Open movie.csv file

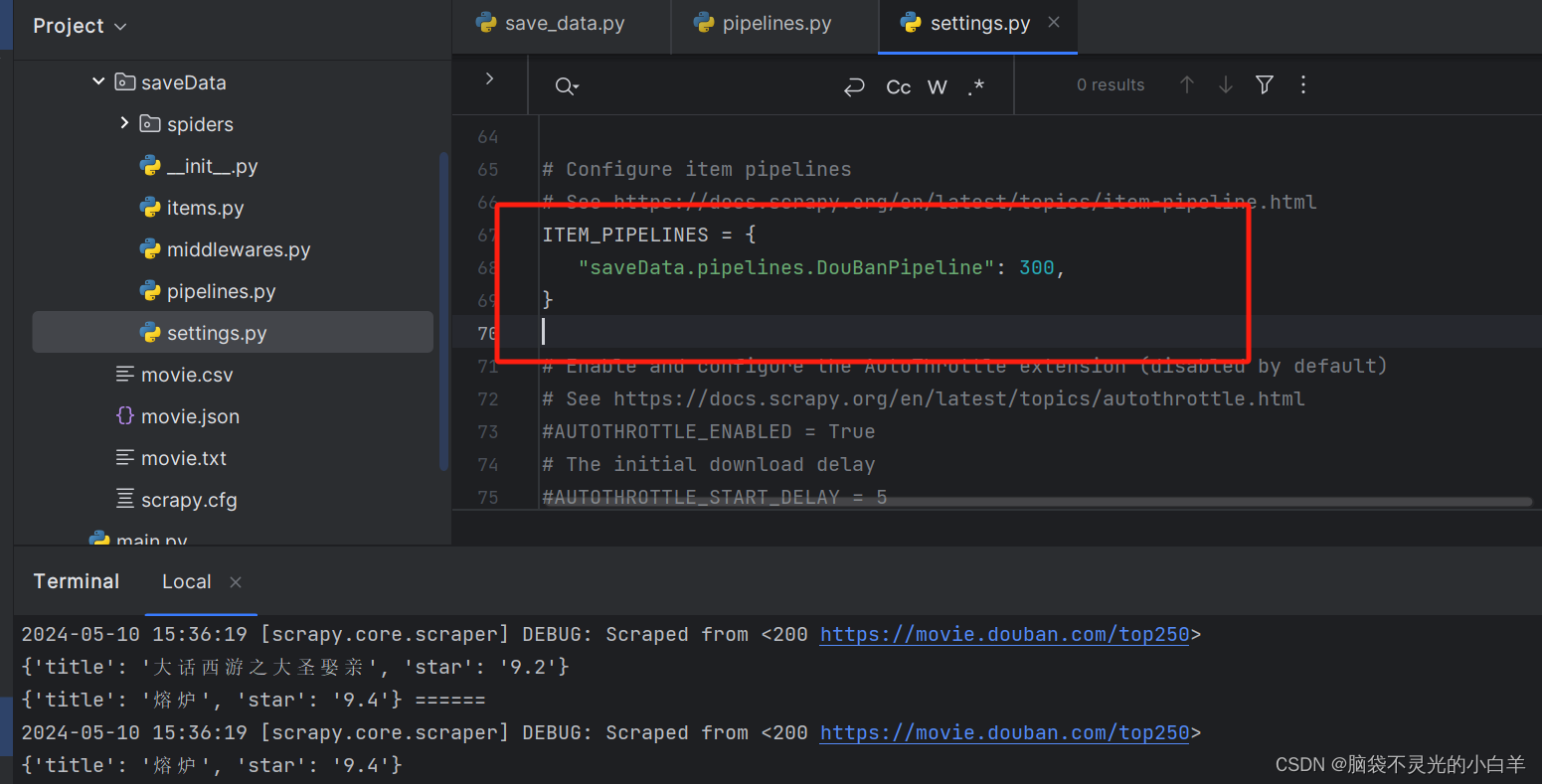click(x=187, y=375)
